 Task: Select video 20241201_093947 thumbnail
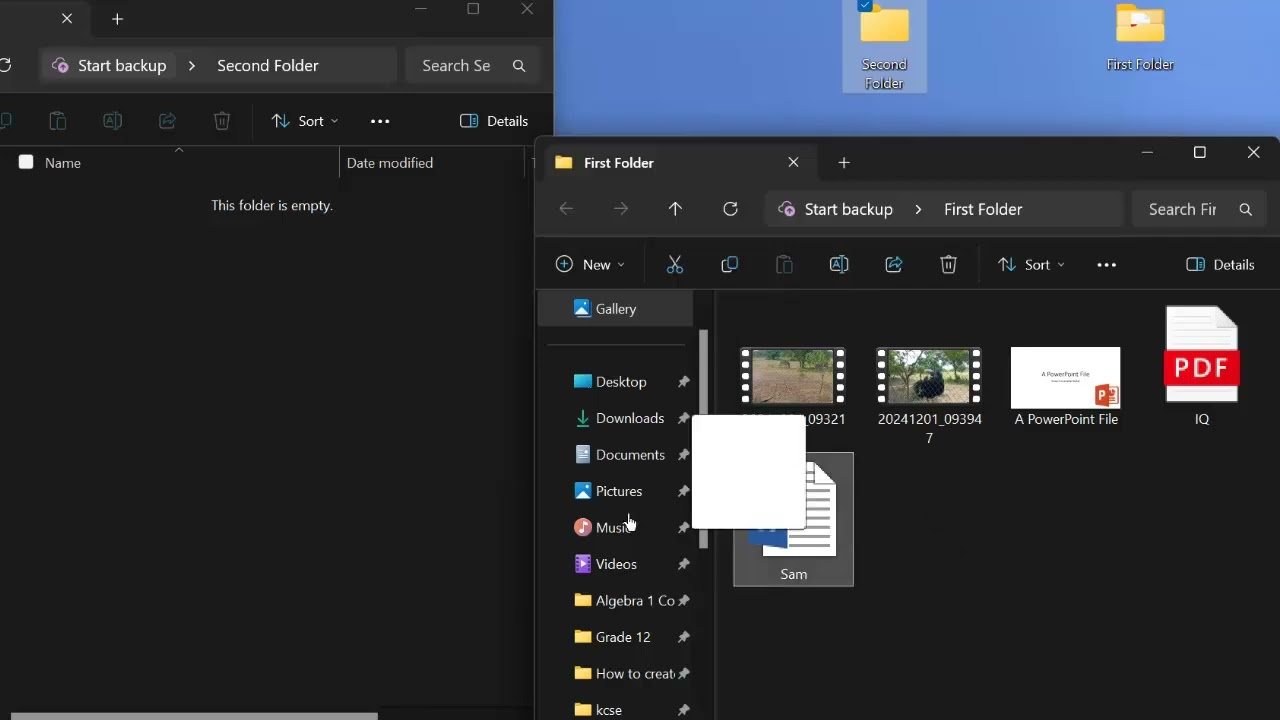click(x=929, y=376)
